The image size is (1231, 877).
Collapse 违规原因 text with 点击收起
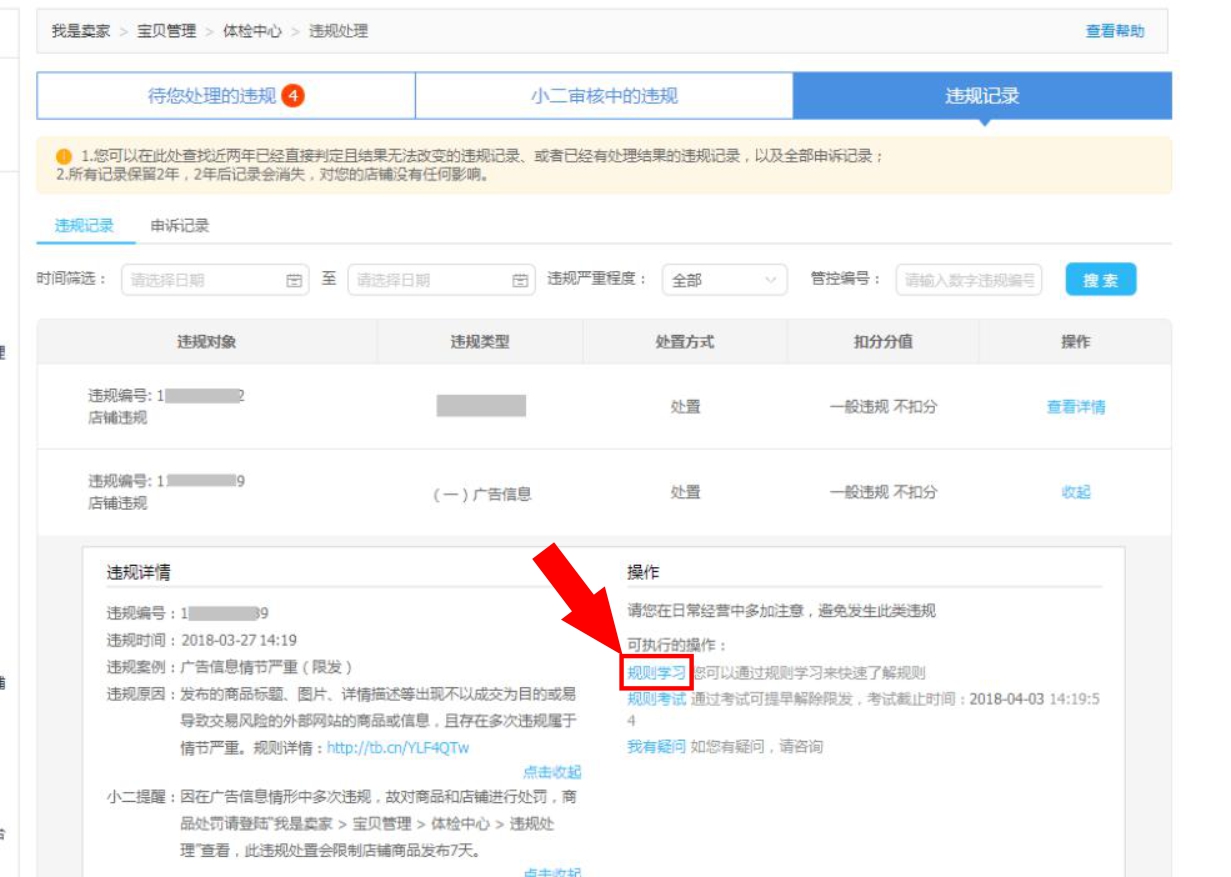coord(551,772)
